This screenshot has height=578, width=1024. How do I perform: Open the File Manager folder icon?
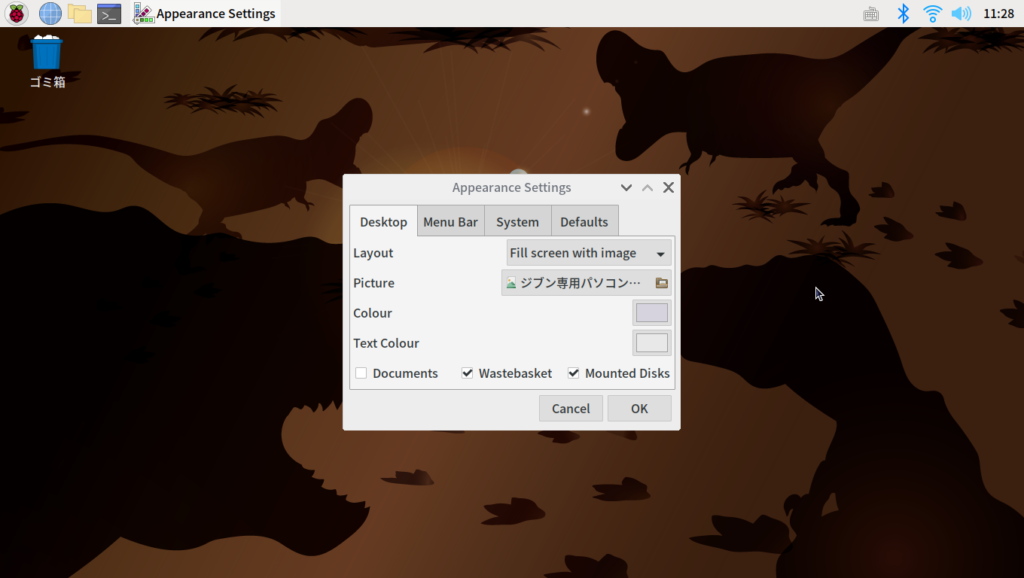[80, 14]
